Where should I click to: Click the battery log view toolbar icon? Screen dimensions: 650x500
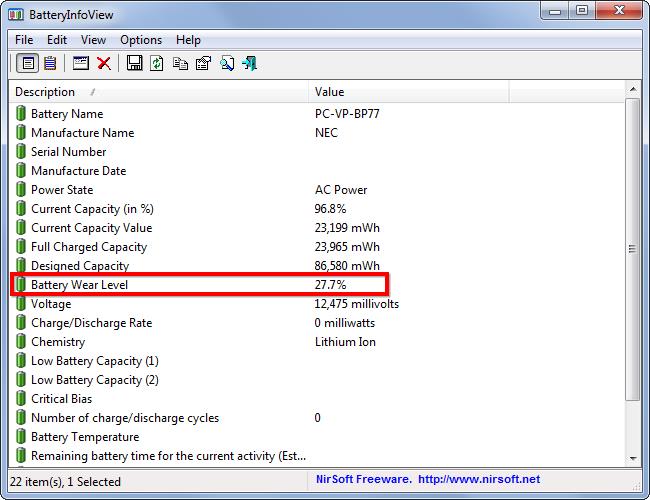49,63
